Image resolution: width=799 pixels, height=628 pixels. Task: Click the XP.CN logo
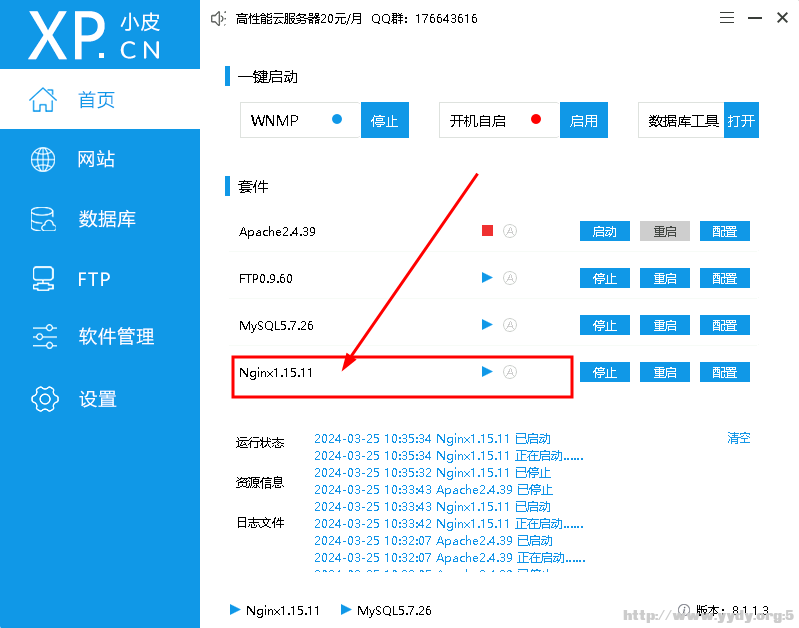[95, 36]
